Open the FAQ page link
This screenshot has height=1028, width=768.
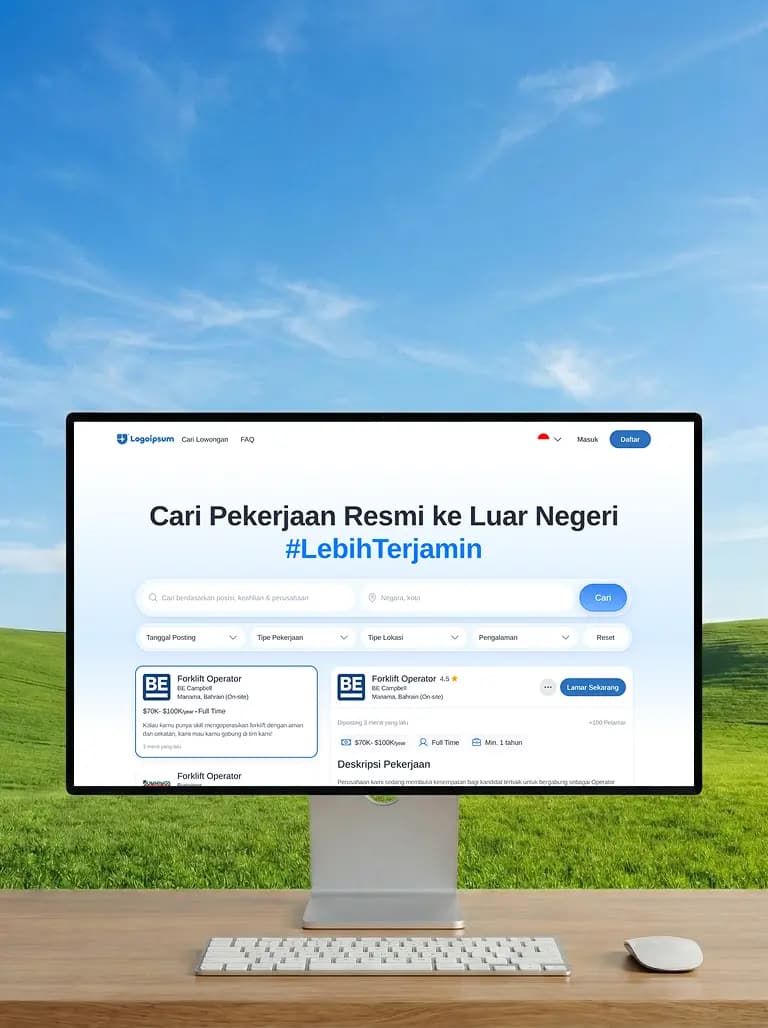point(247,439)
